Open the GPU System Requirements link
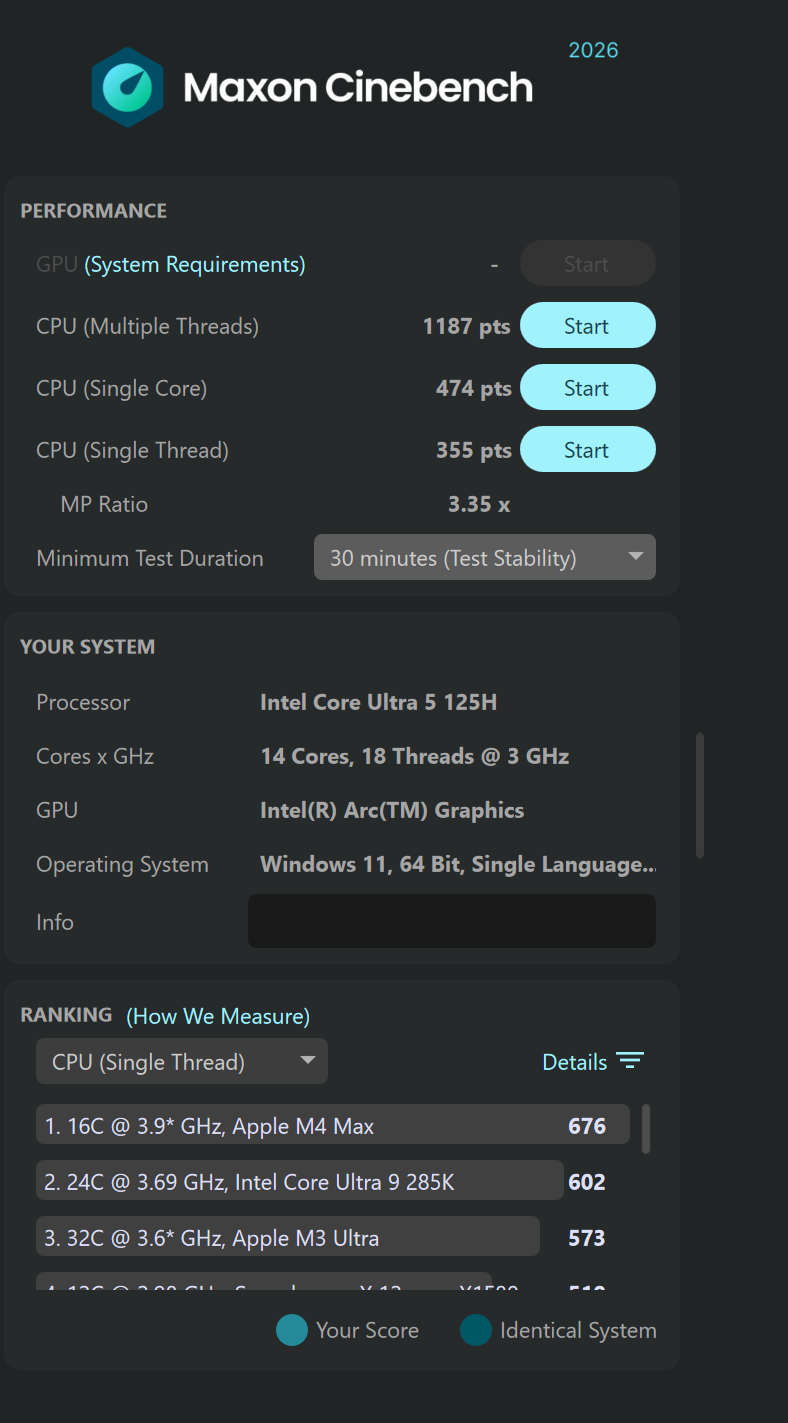The height and width of the screenshot is (1423, 788). [x=195, y=264]
